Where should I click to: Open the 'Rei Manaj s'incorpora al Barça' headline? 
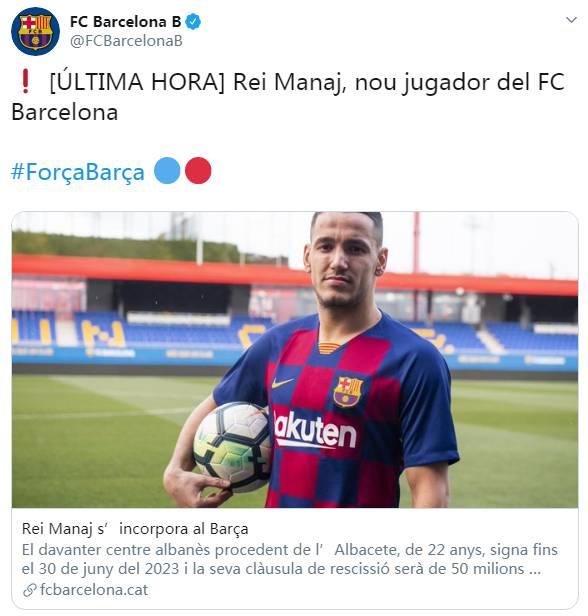point(135,529)
